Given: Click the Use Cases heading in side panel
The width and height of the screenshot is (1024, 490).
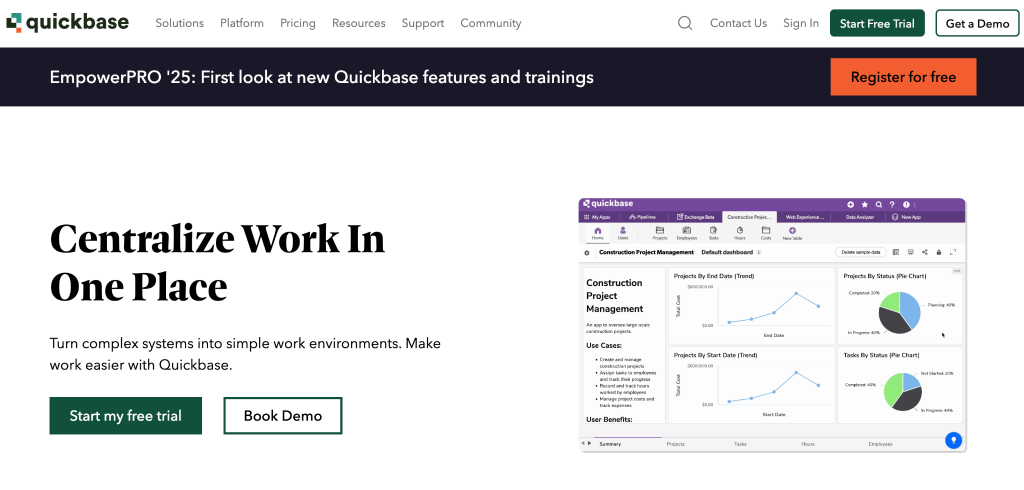Looking at the screenshot, I should click(x=604, y=346).
